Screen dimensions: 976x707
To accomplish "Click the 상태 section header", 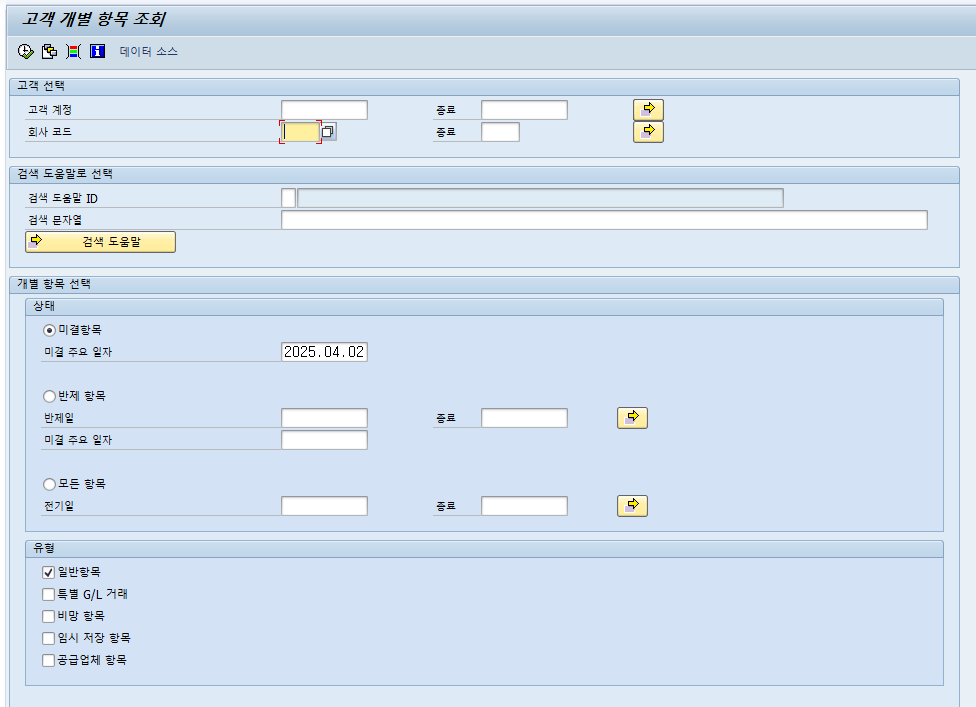I will (x=484, y=306).
